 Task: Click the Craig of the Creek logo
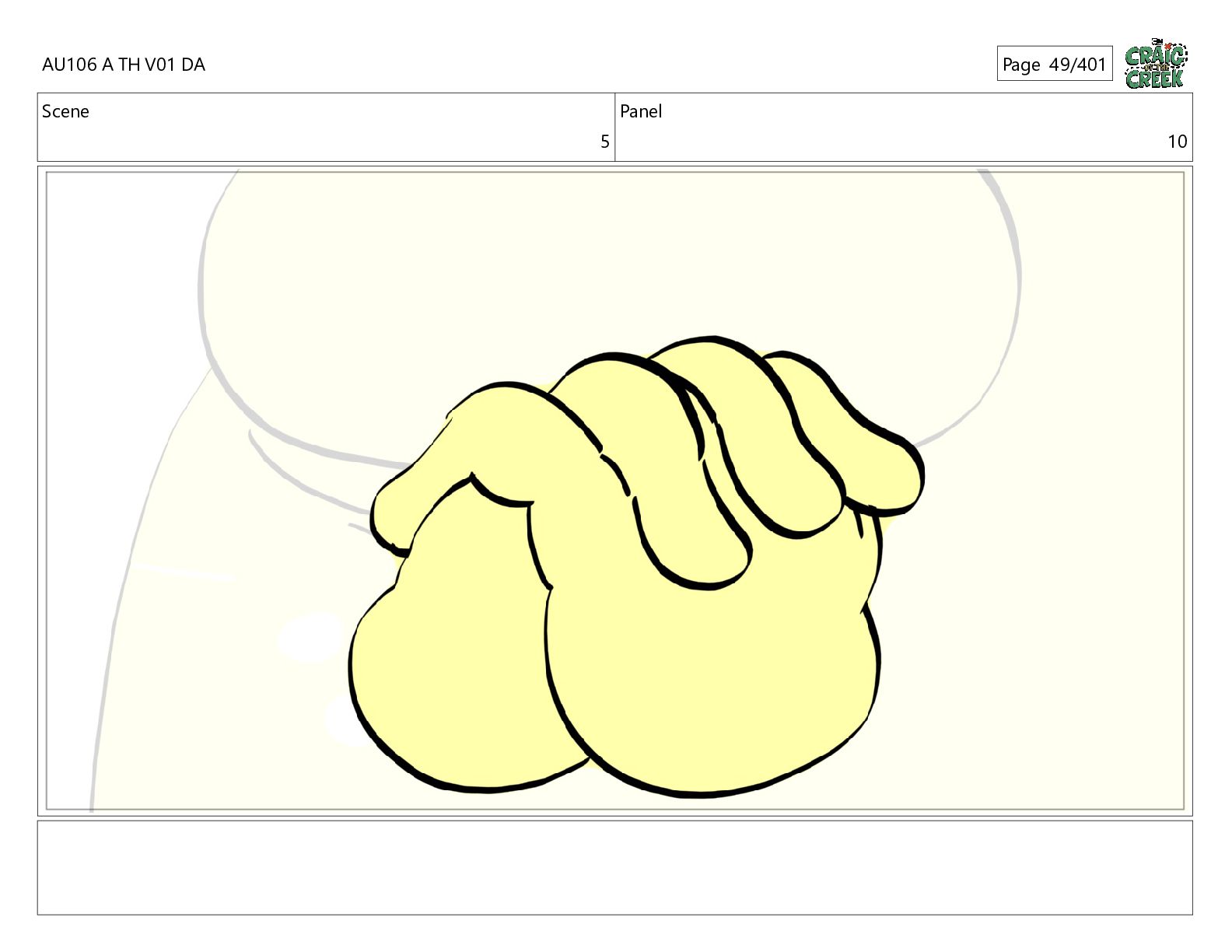tap(1156, 64)
